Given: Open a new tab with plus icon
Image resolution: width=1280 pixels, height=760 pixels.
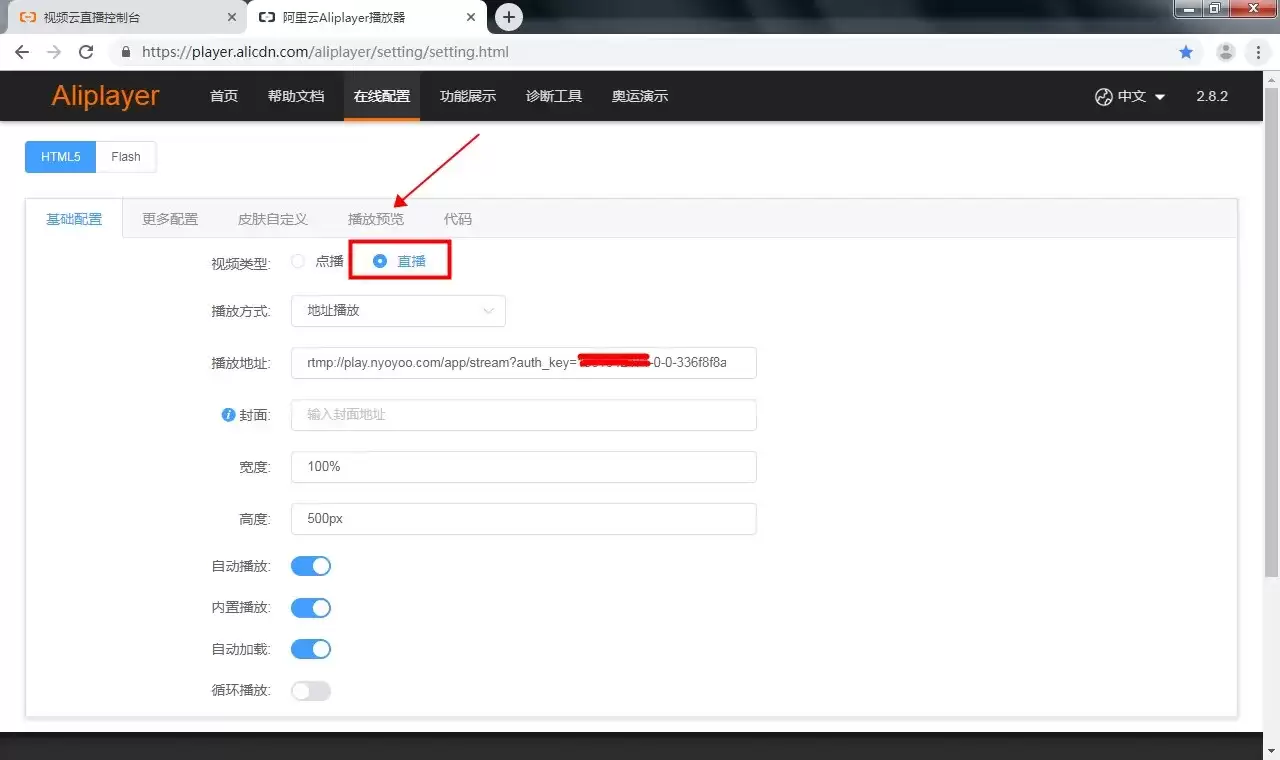Looking at the screenshot, I should pyautogui.click(x=509, y=17).
